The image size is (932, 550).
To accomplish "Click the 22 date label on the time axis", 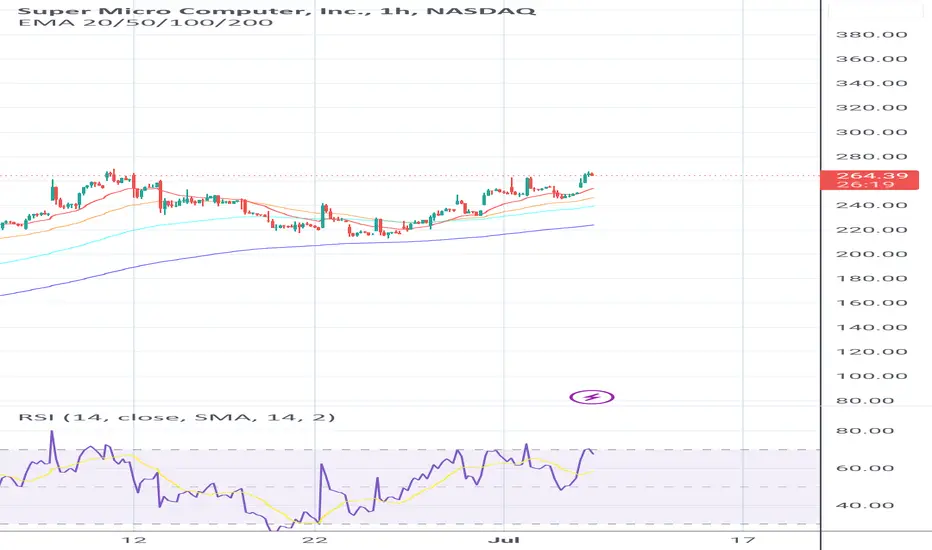I will point(314,540).
